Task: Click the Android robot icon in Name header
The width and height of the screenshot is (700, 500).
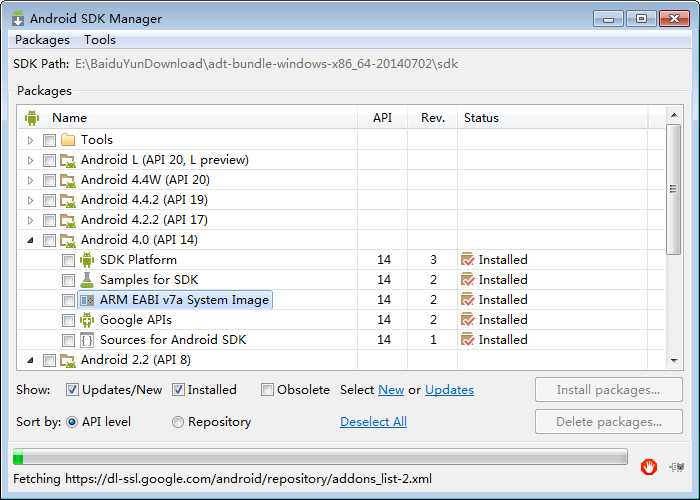Action: pyautogui.click(x=32, y=118)
